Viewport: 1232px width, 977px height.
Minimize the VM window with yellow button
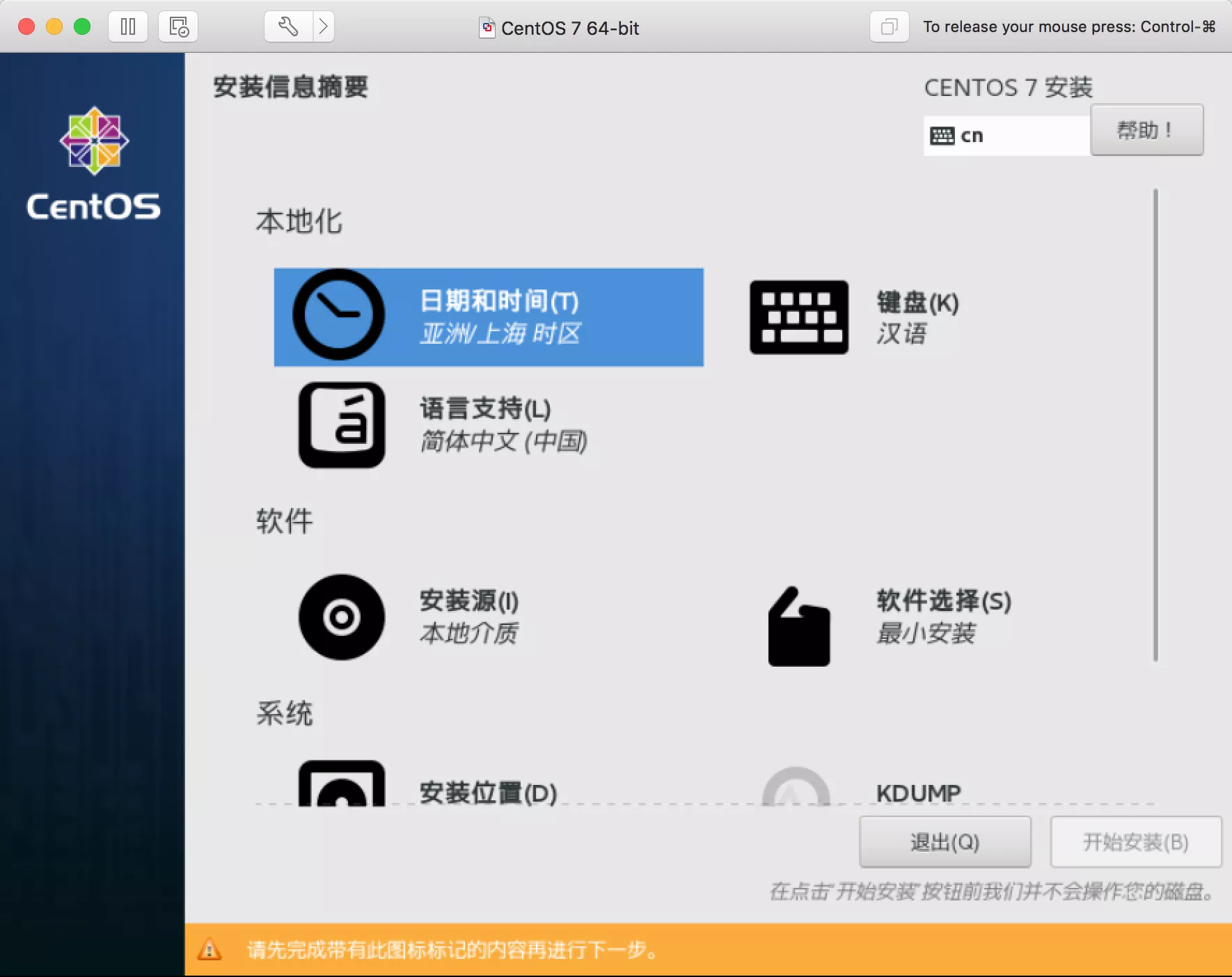pos(54,26)
